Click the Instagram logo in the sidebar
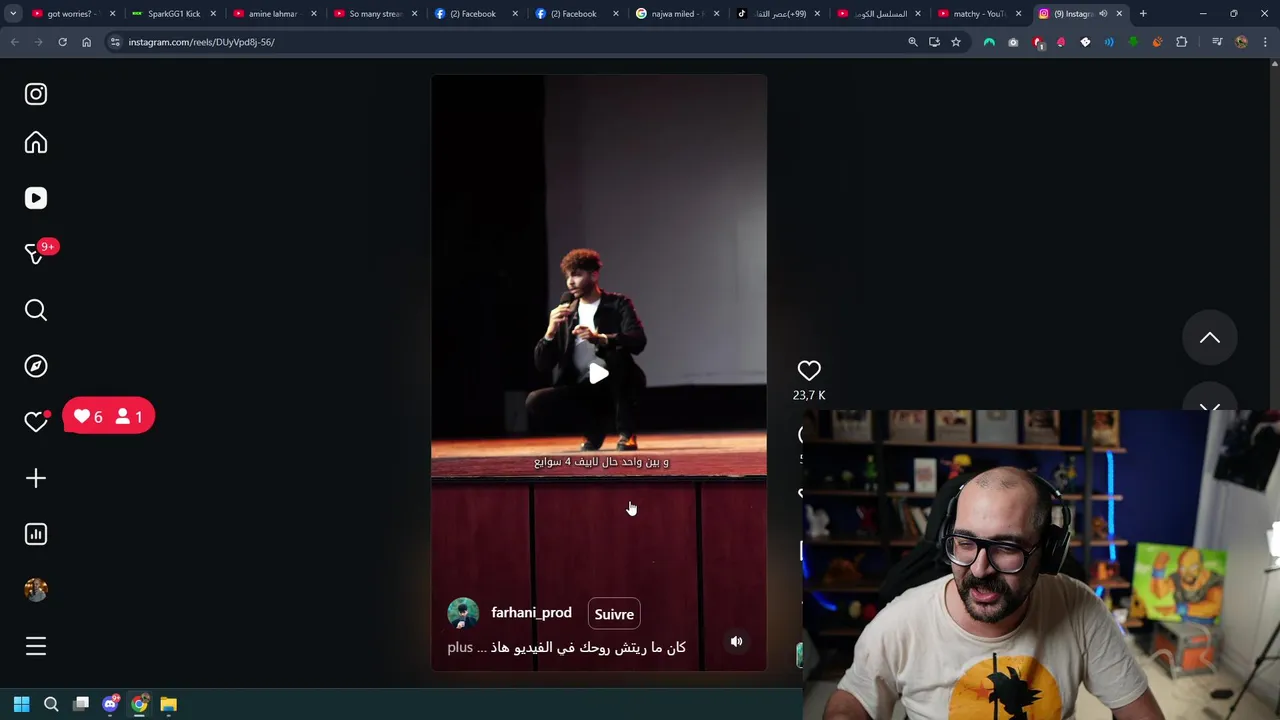 coord(36,94)
